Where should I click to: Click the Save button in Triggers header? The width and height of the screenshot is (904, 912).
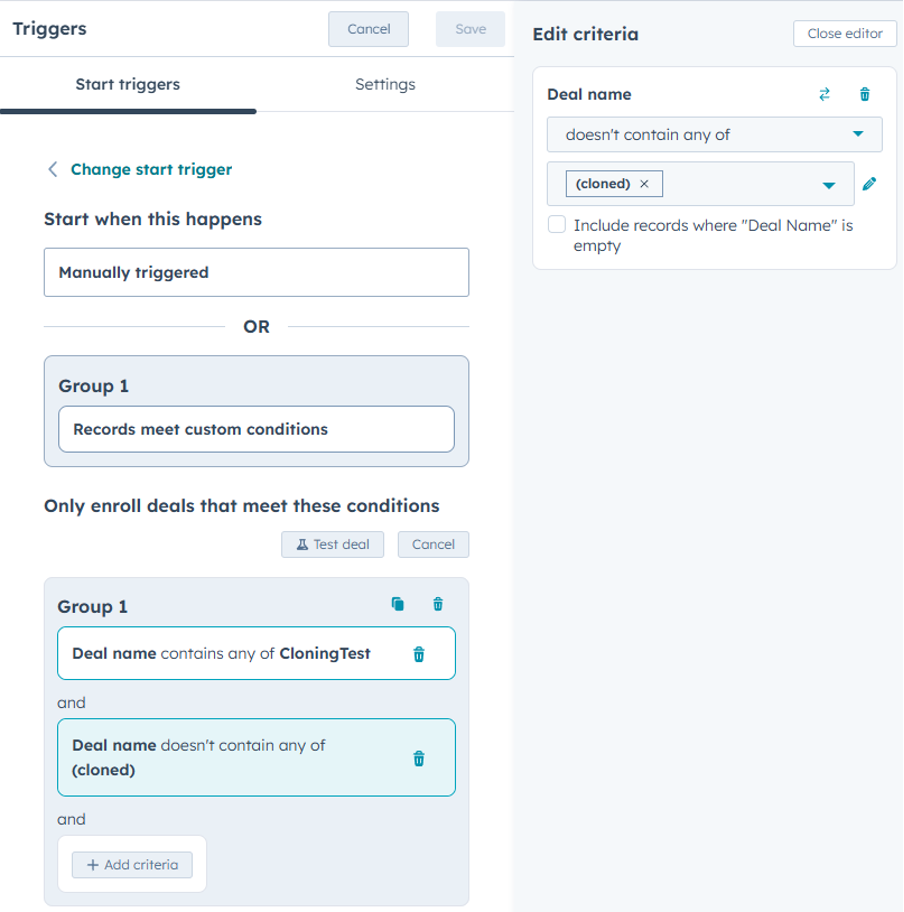point(470,29)
